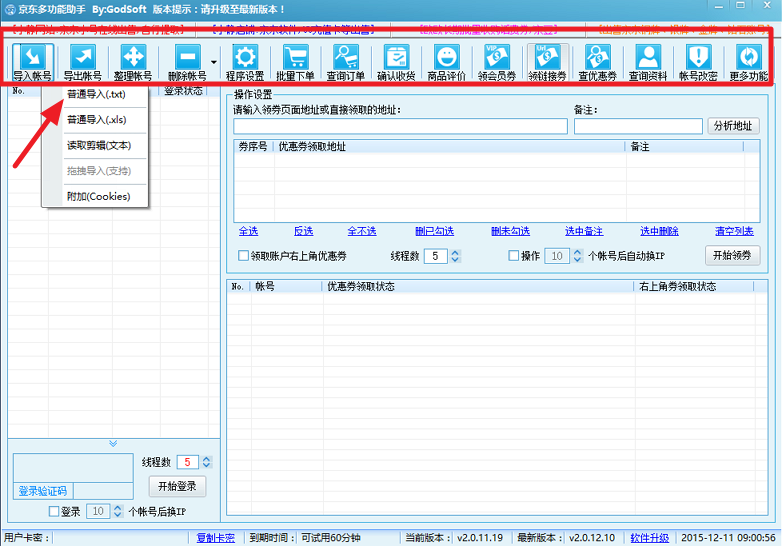Click the 软件升级 software upgrade link
The width and height of the screenshot is (782, 546).
(x=649, y=538)
